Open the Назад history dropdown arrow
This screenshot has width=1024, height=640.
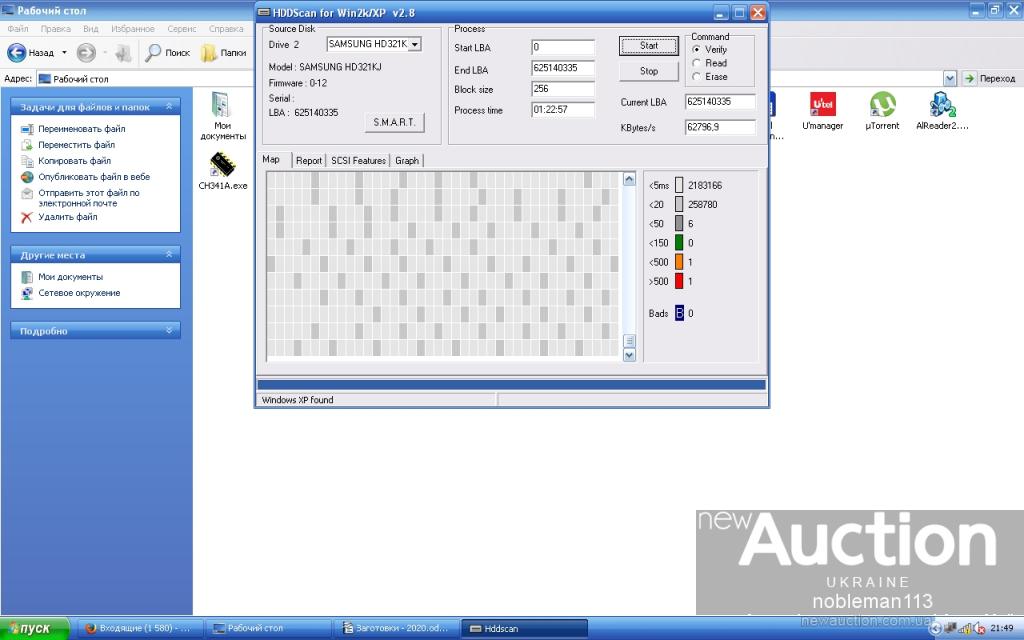coord(64,52)
